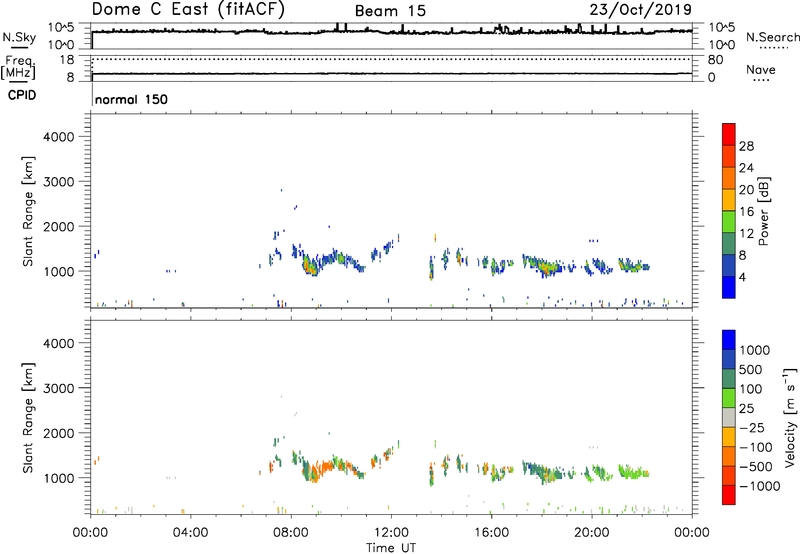The width and height of the screenshot is (800, 554).
Task: Click the "Nave" legend label
Action: tap(761, 69)
